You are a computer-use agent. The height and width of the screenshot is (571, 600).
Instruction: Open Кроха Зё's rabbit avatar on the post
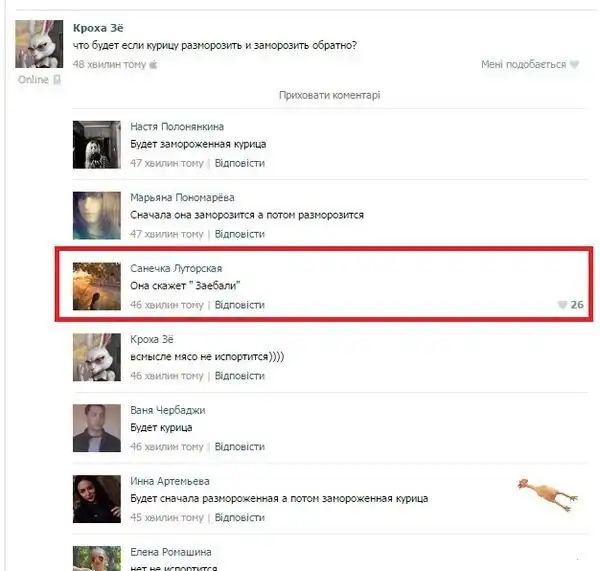(x=39, y=44)
